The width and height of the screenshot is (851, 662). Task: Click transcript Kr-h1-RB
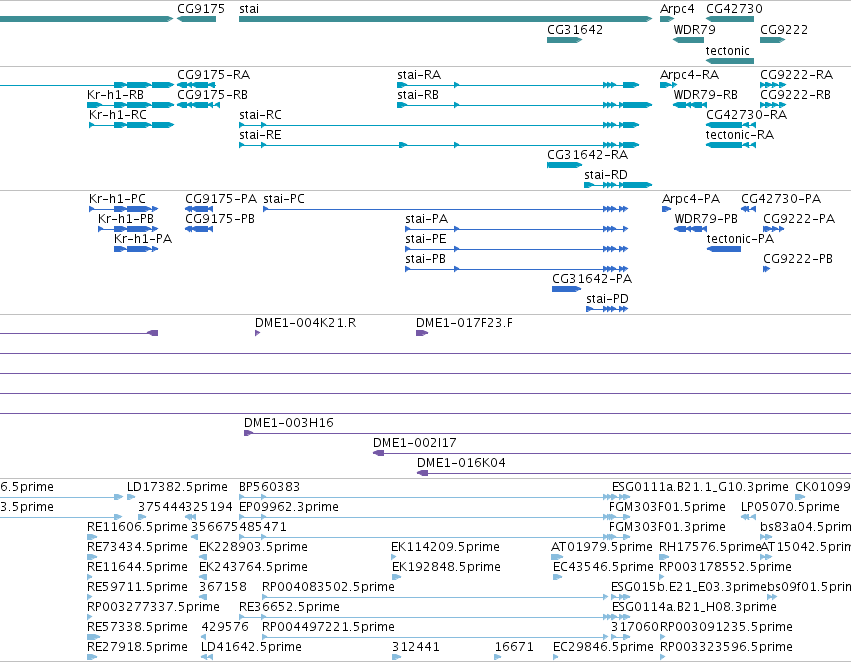(x=130, y=105)
